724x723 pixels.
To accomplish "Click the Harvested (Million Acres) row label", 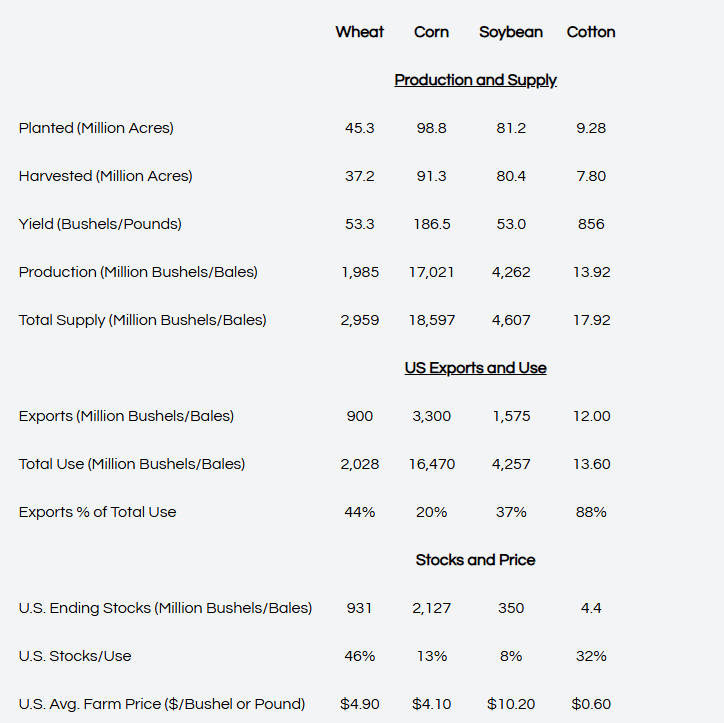I will [105, 176].
